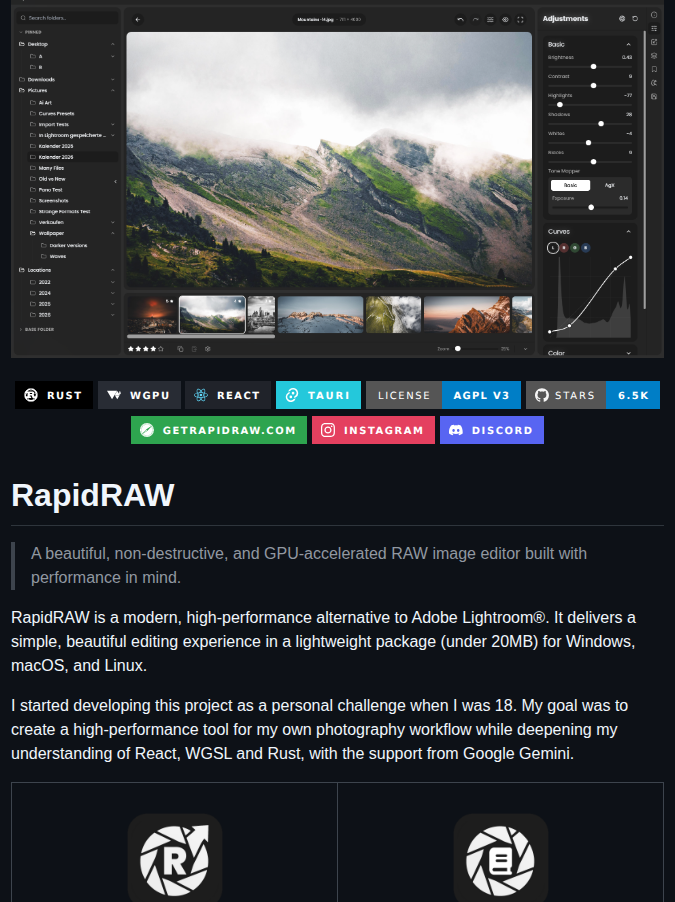Expand the Import Tests folder
This screenshot has width=675, height=902.
coord(113,124)
